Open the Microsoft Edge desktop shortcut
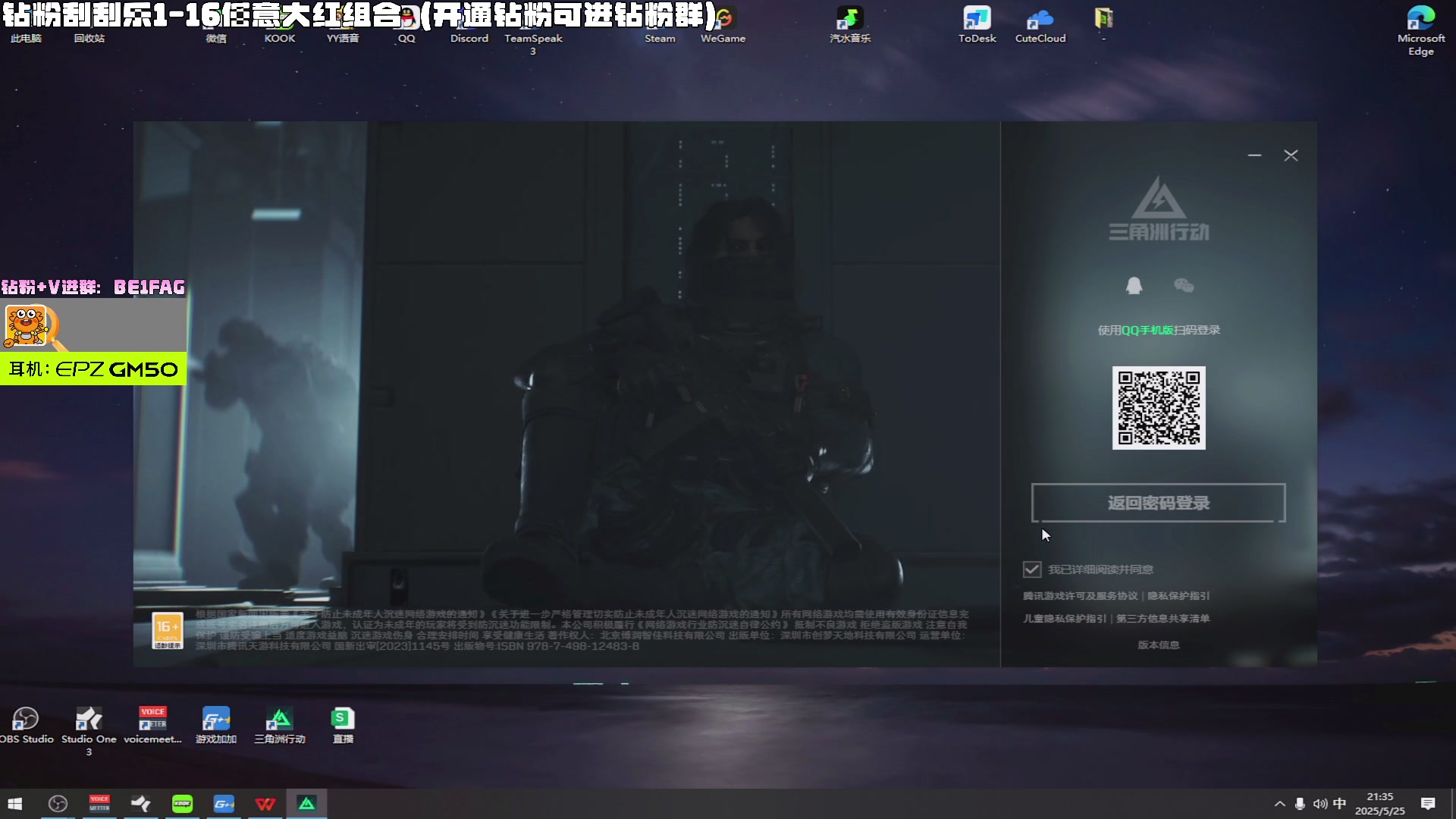Image resolution: width=1456 pixels, height=819 pixels. click(1421, 30)
